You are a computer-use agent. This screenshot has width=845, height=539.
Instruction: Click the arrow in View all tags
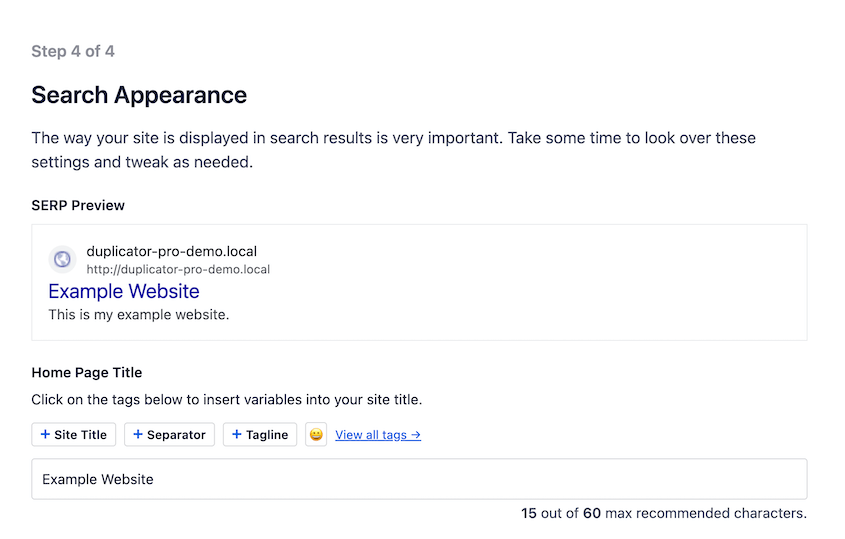415,435
